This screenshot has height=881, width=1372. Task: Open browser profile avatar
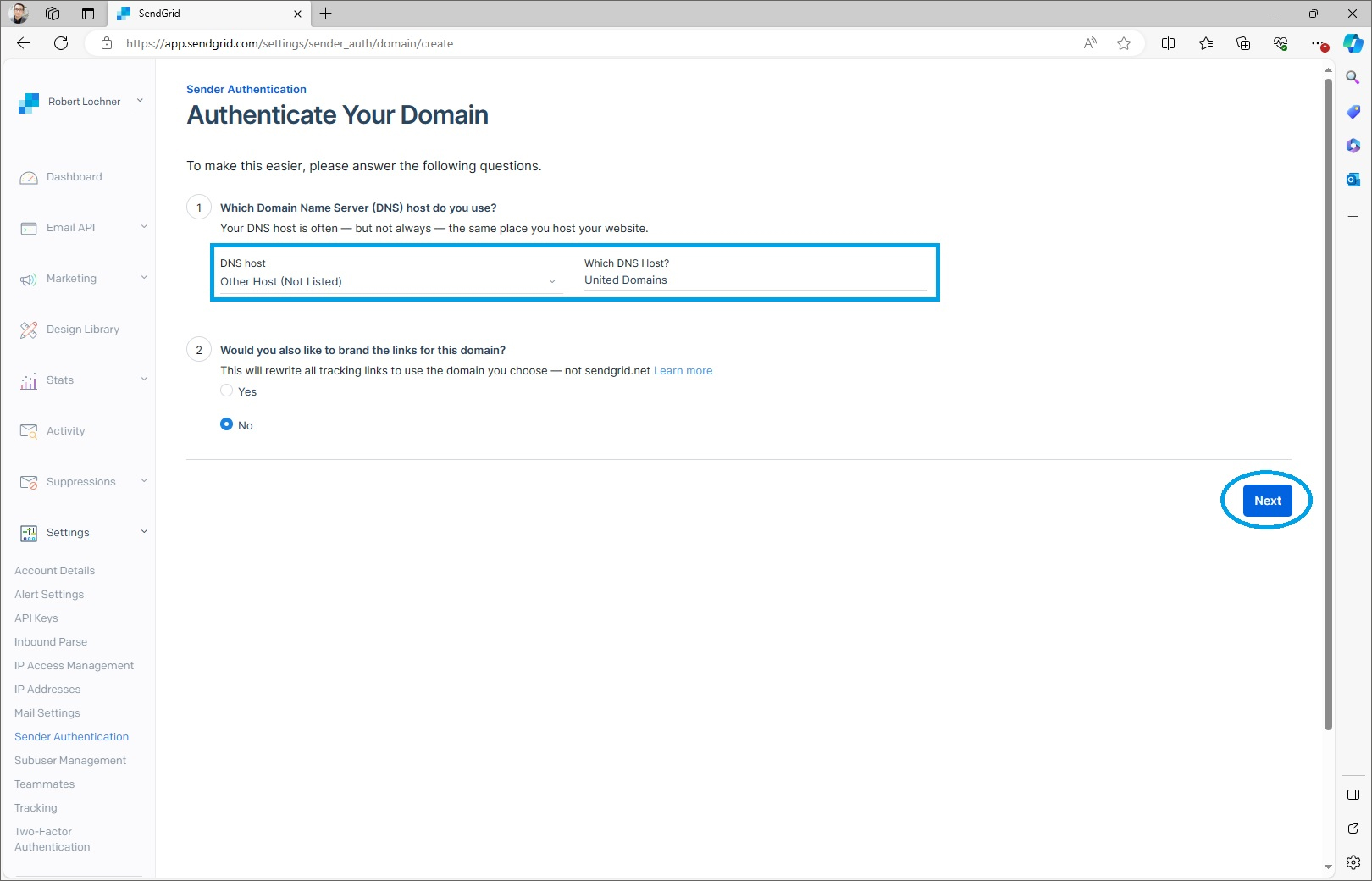[19, 14]
